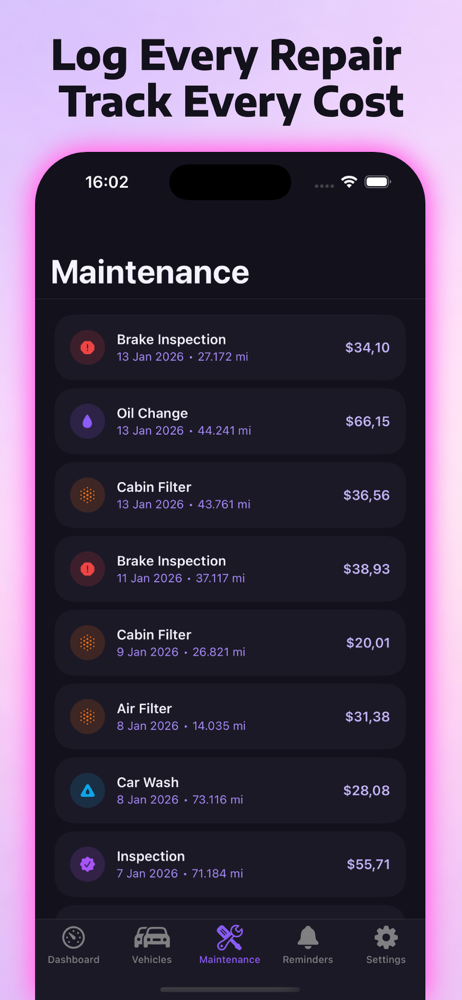Tap the Air Filter orange icon
Image resolution: width=462 pixels, height=1000 pixels.
tap(87, 717)
